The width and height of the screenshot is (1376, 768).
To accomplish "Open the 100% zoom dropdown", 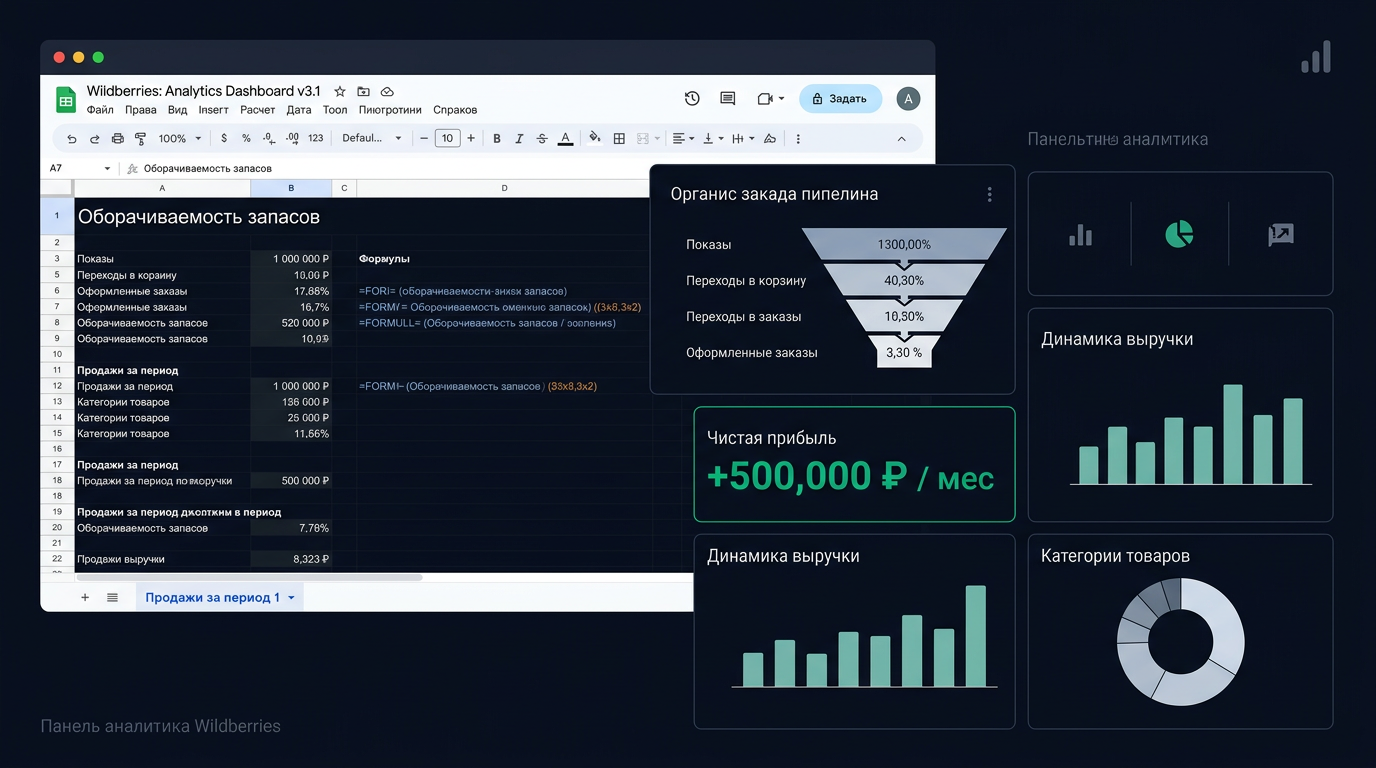I will pyautogui.click(x=180, y=139).
